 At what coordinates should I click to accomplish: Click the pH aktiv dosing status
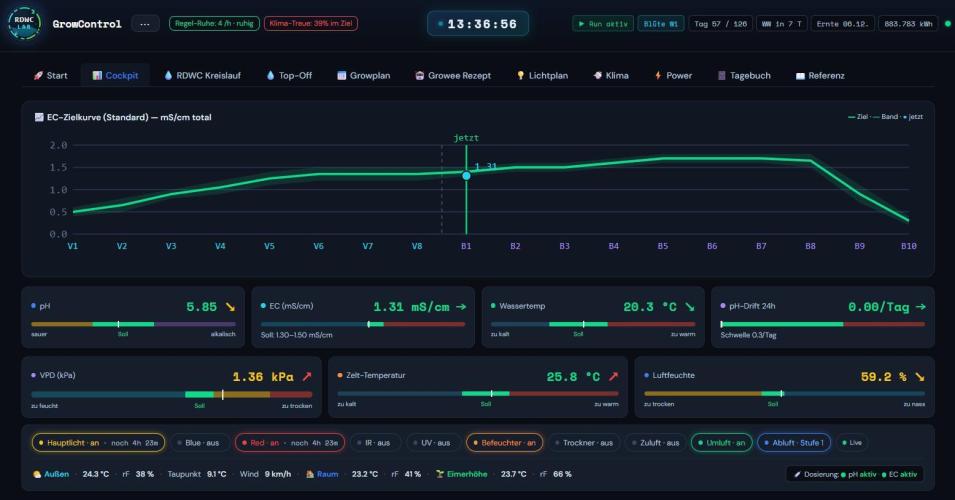coord(859,474)
